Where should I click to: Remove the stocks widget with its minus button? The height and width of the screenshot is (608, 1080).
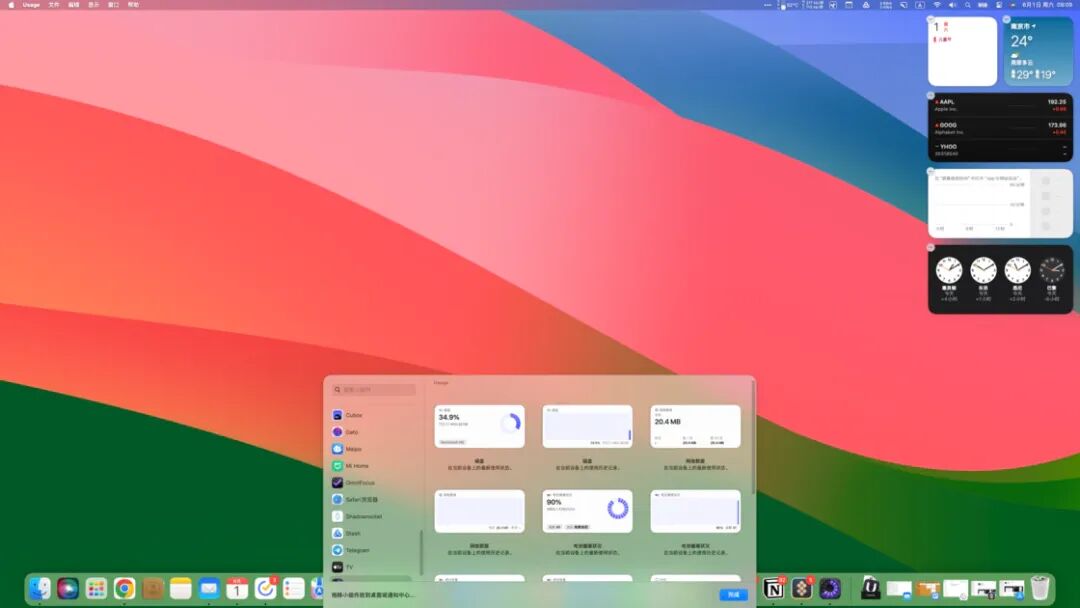click(931, 96)
